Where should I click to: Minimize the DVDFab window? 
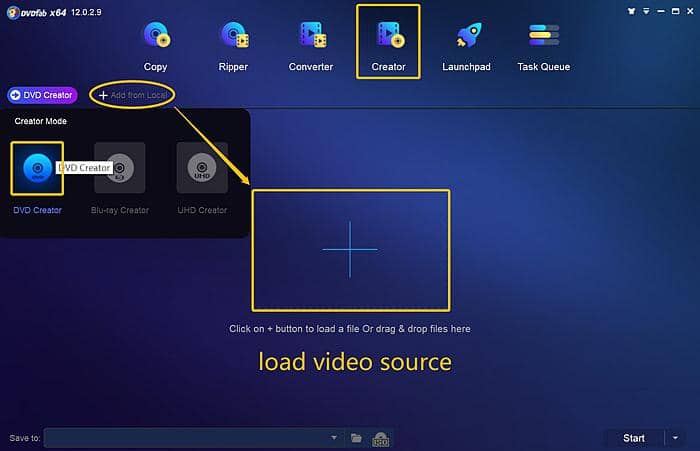click(x=661, y=11)
